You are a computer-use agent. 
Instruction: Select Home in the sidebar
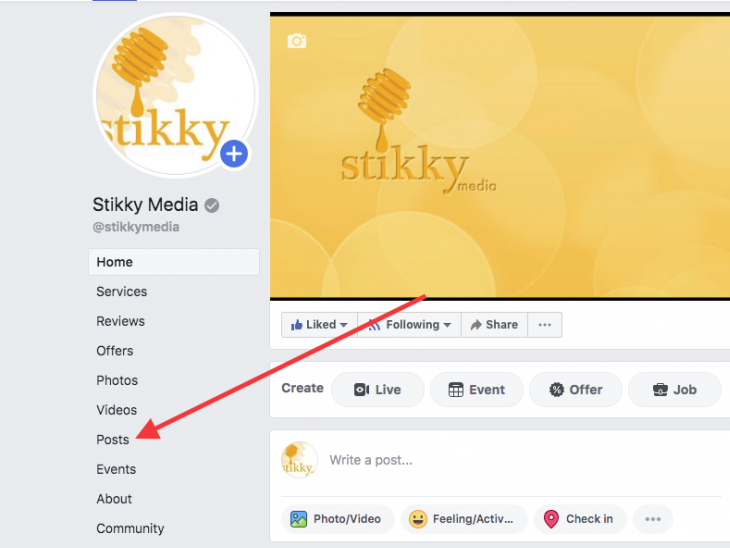click(174, 262)
